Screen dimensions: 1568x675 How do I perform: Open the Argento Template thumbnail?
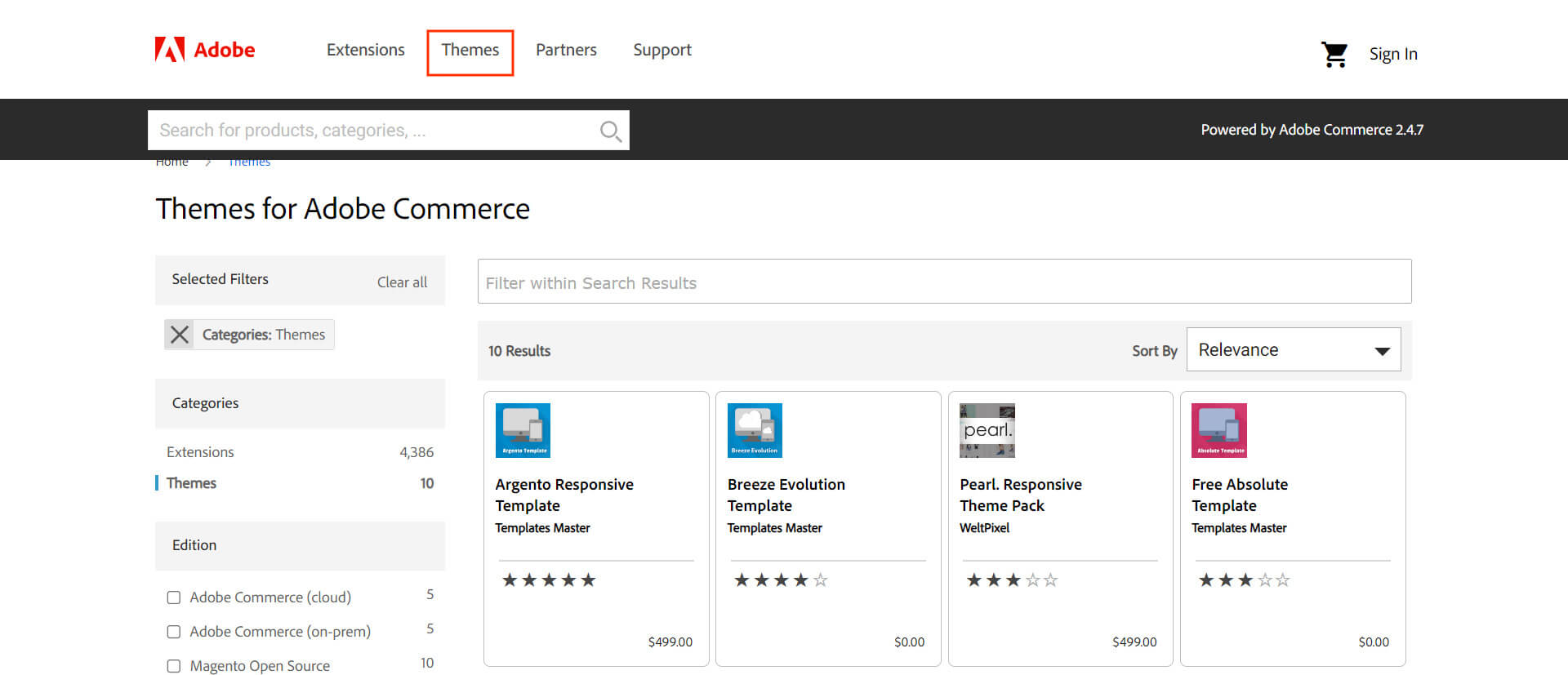[523, 430]
